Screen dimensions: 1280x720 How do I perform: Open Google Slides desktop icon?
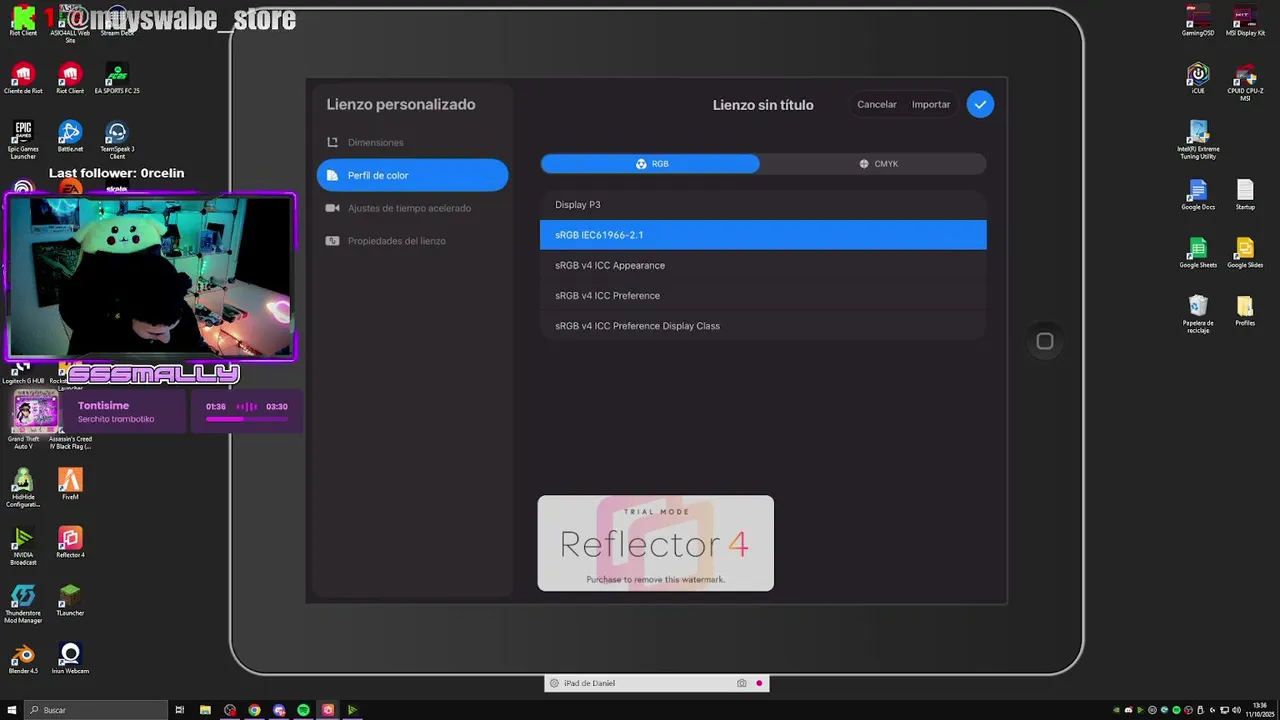[1245, 253]
